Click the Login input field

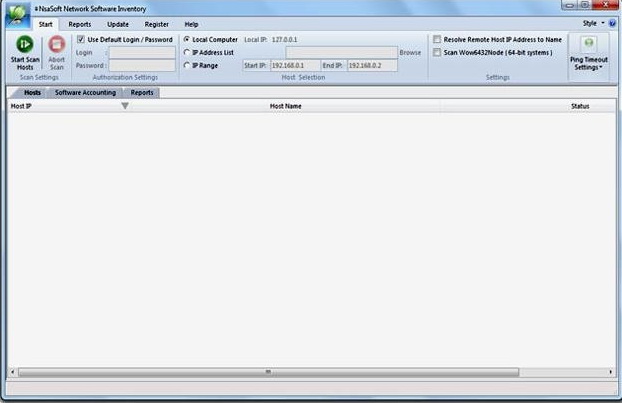[x=142, y=52]
